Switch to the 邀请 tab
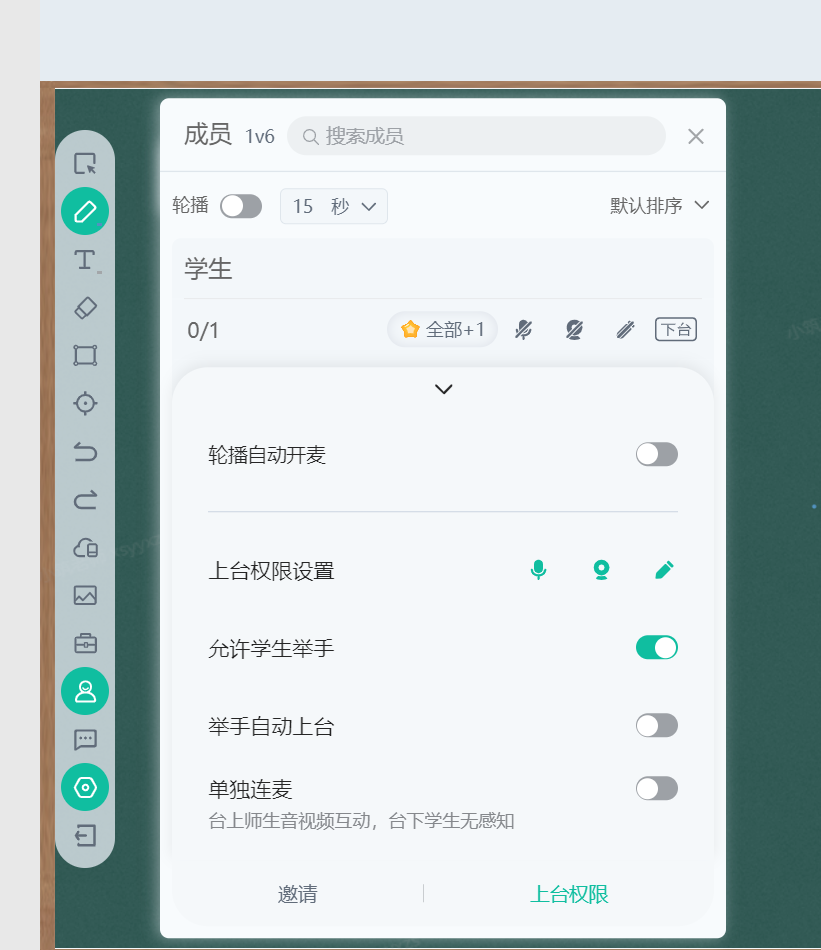Image resolution: width=821 pixels, height=950 pixels. [x=297, y=894]
